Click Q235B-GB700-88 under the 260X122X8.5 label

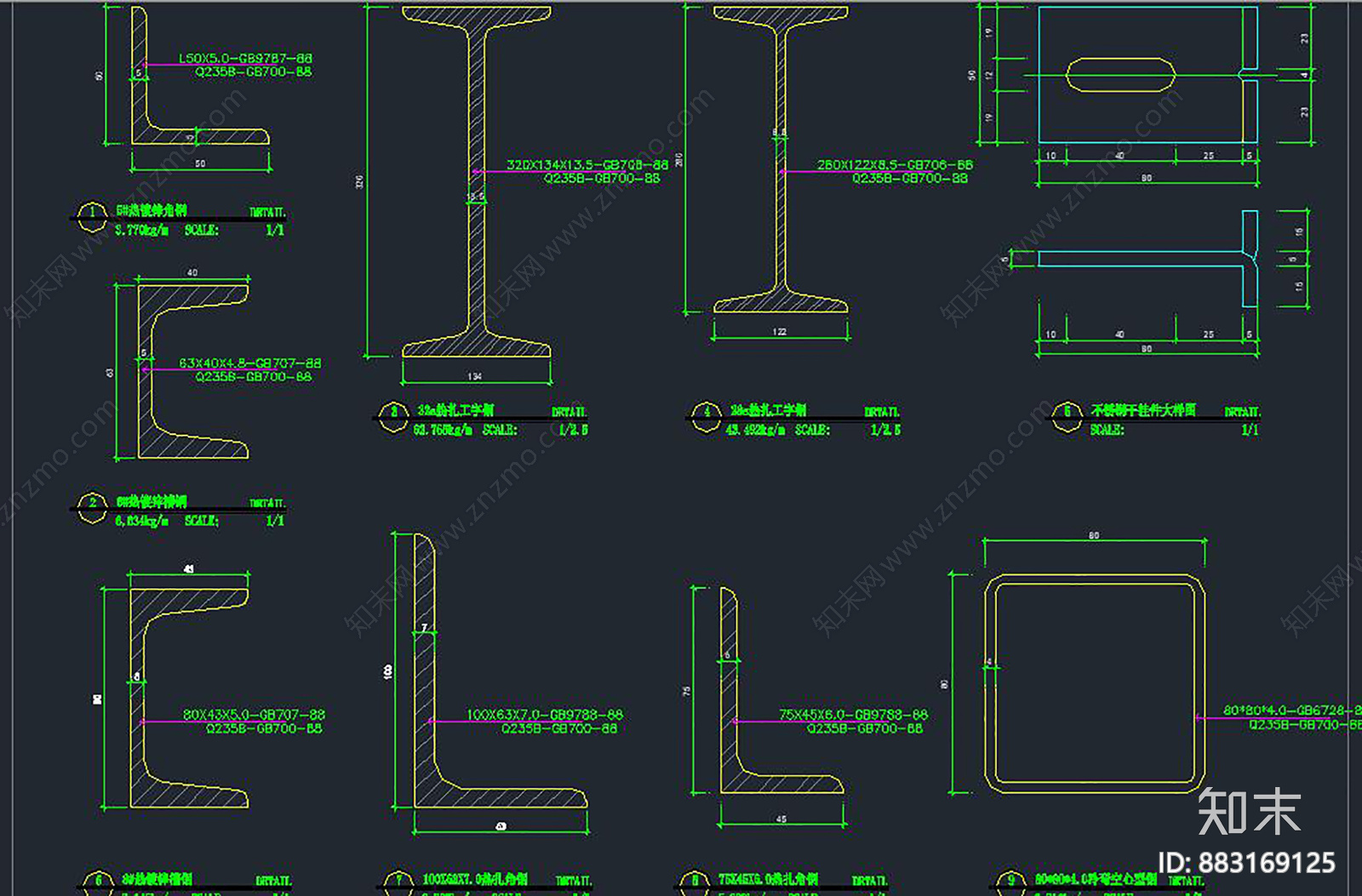coord(910,178)
